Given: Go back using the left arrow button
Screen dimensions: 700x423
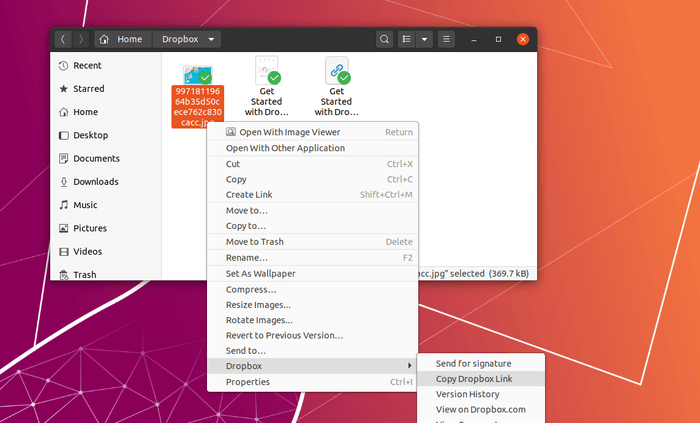Looking at the screenshot, I should 63,39.
